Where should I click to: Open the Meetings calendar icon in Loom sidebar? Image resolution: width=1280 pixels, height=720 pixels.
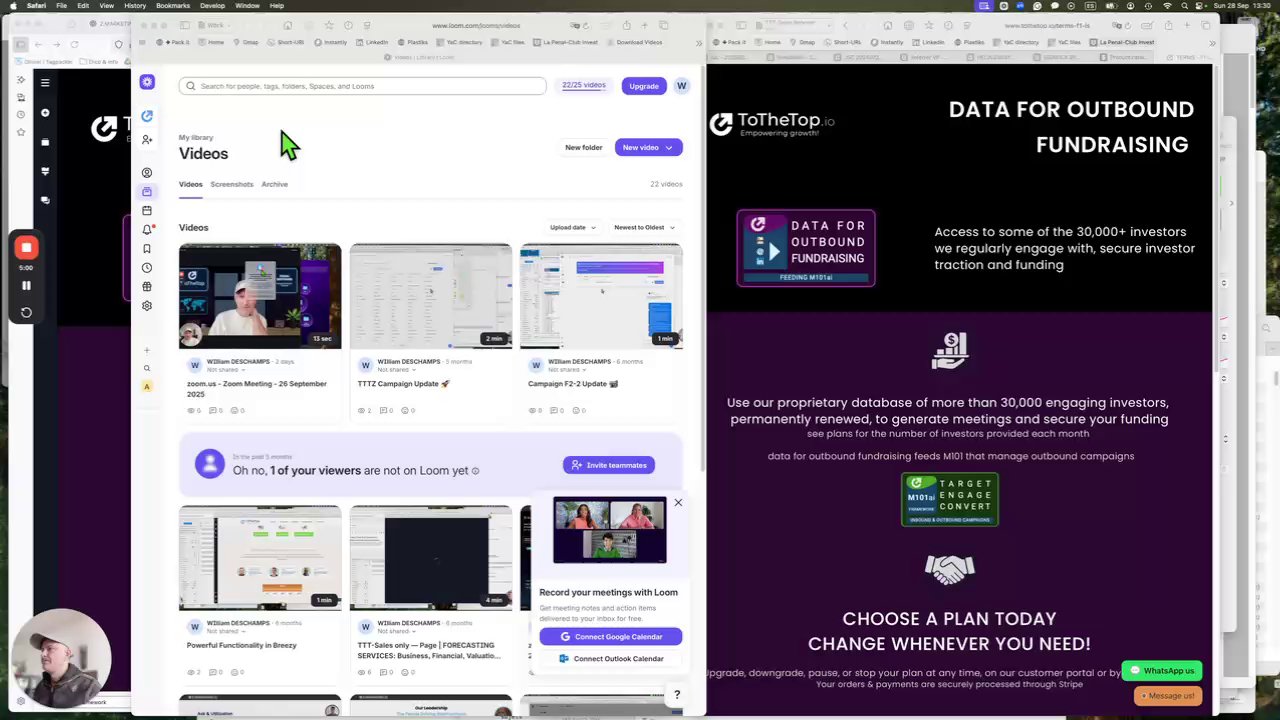click(x=147, y=211)
